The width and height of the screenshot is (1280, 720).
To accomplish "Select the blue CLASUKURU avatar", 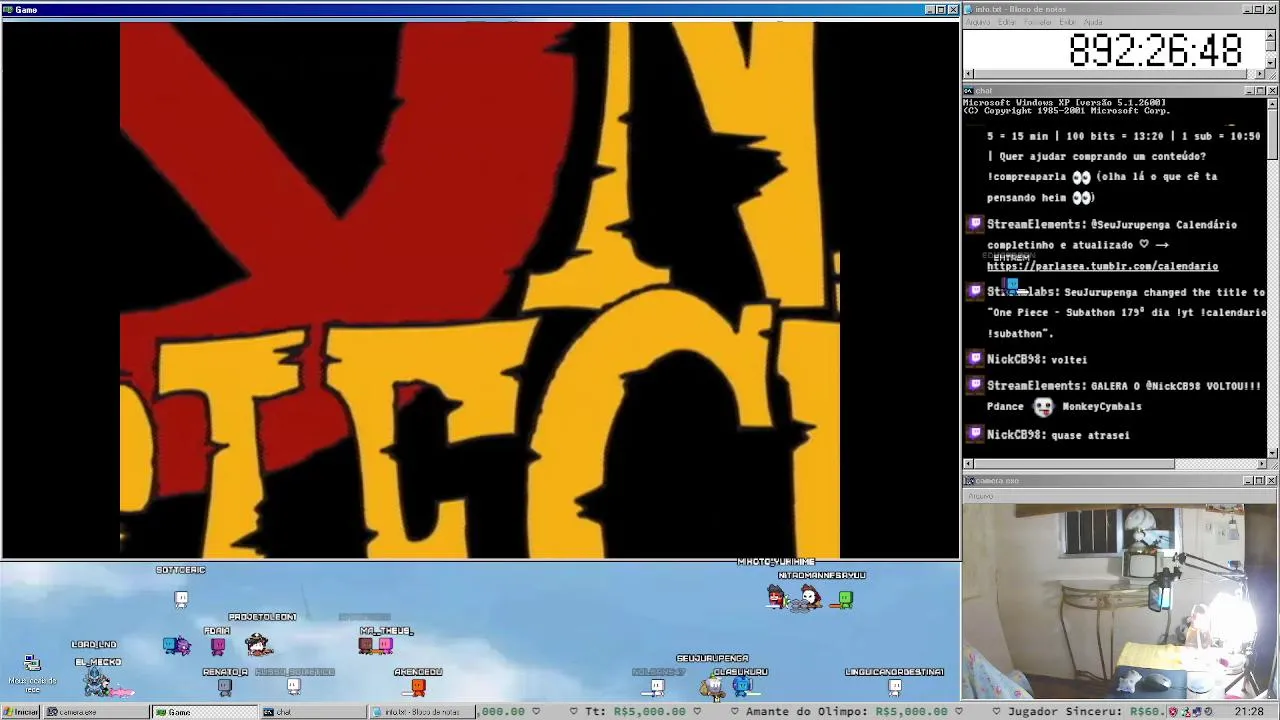I will (742, 686).
